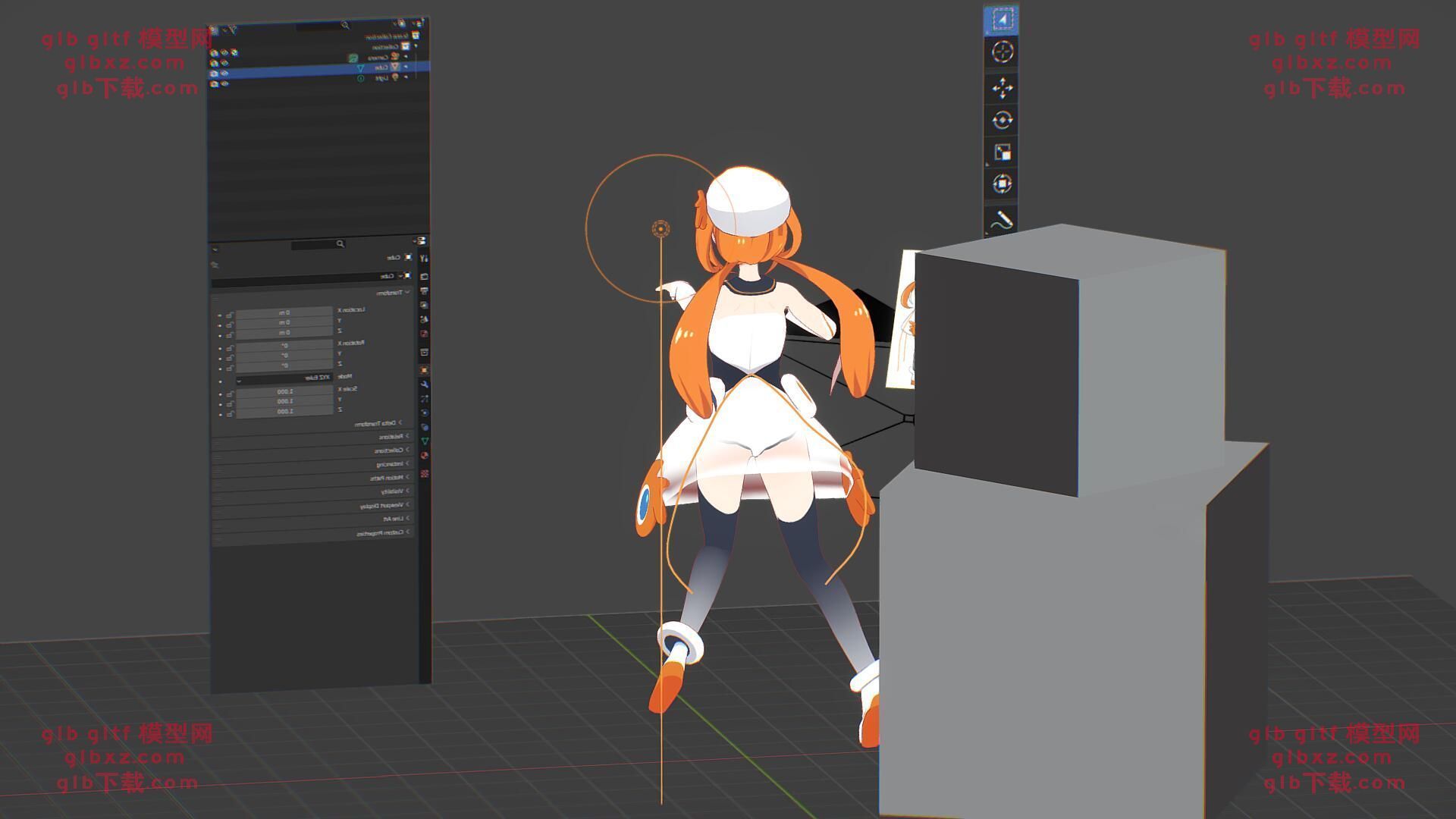Open the Modifiers wrench tab
This screenshot has width=1456, height=819.
[x=424, y=384]
